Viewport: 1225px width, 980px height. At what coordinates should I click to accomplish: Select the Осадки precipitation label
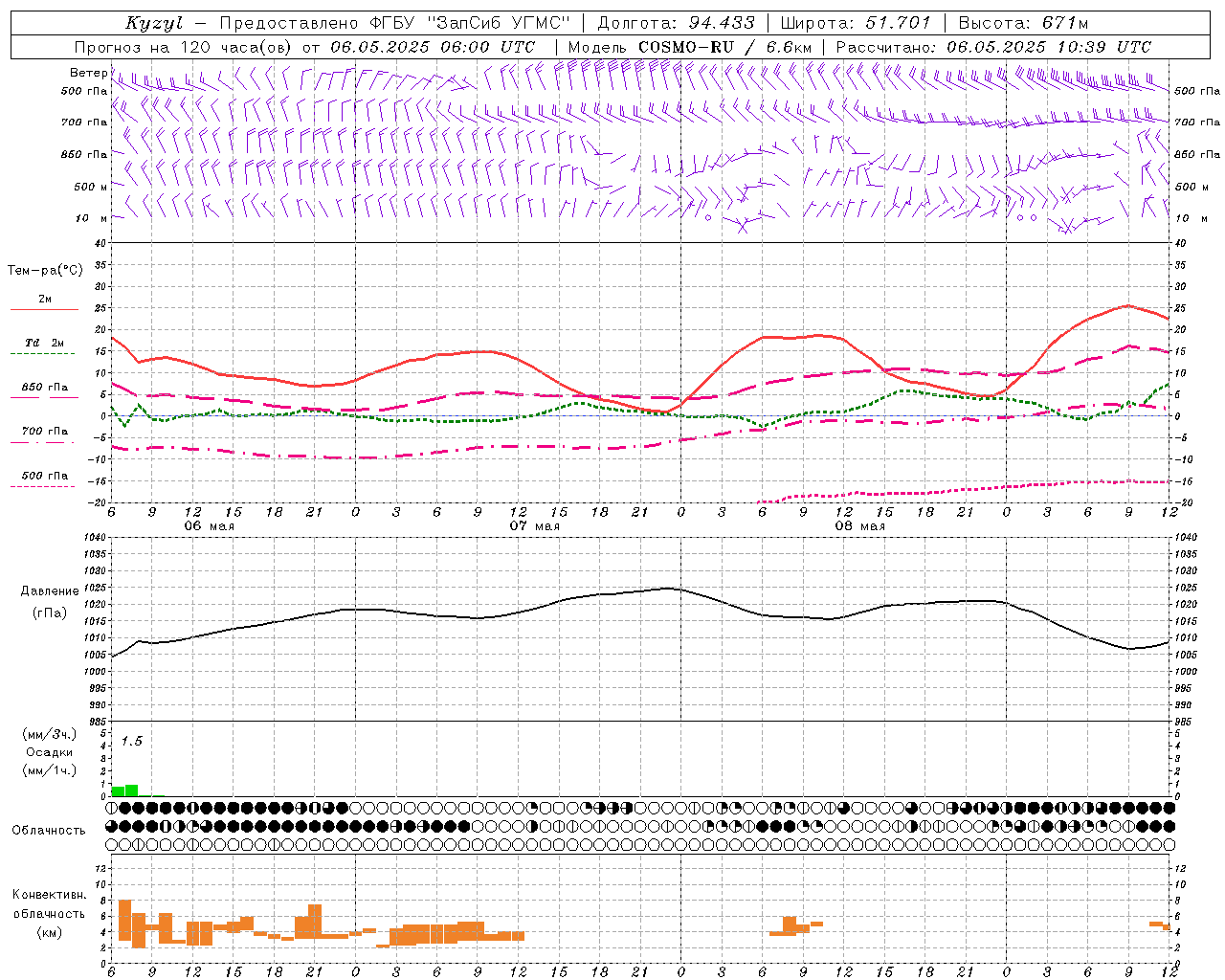(49, 752)
